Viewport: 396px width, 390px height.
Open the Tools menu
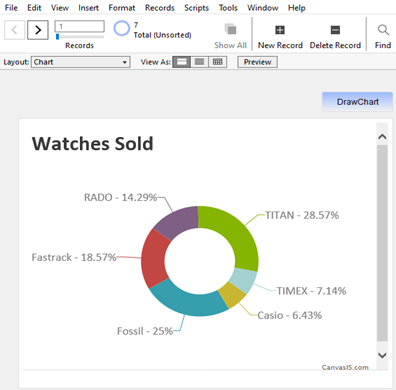pyautogui.click(x=228, y=8)
